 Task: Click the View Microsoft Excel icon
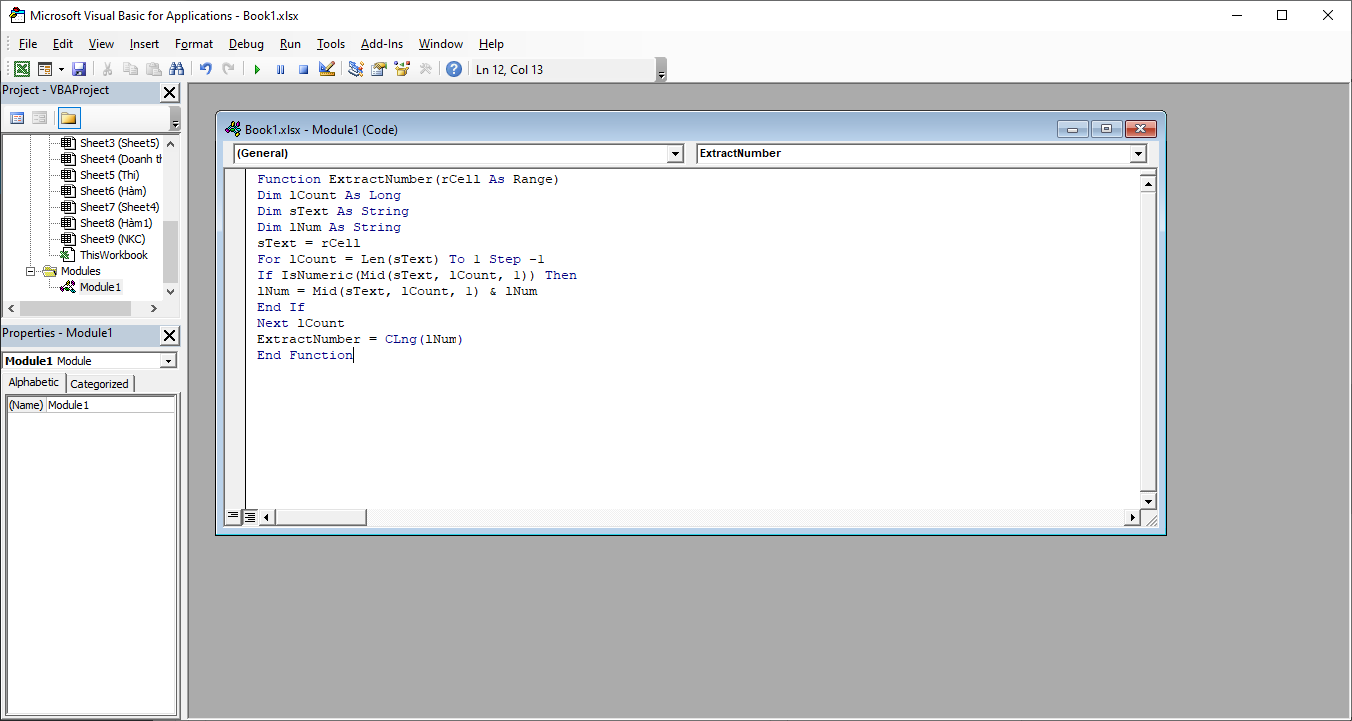[21, 69]
